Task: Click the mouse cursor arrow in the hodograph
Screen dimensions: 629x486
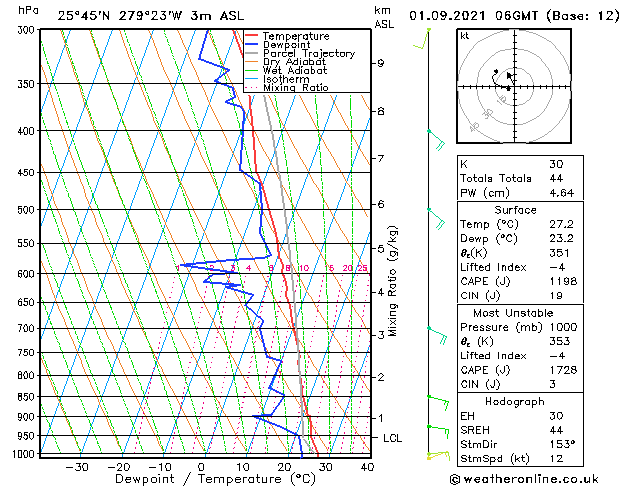Action: click(x=510, y=77)
